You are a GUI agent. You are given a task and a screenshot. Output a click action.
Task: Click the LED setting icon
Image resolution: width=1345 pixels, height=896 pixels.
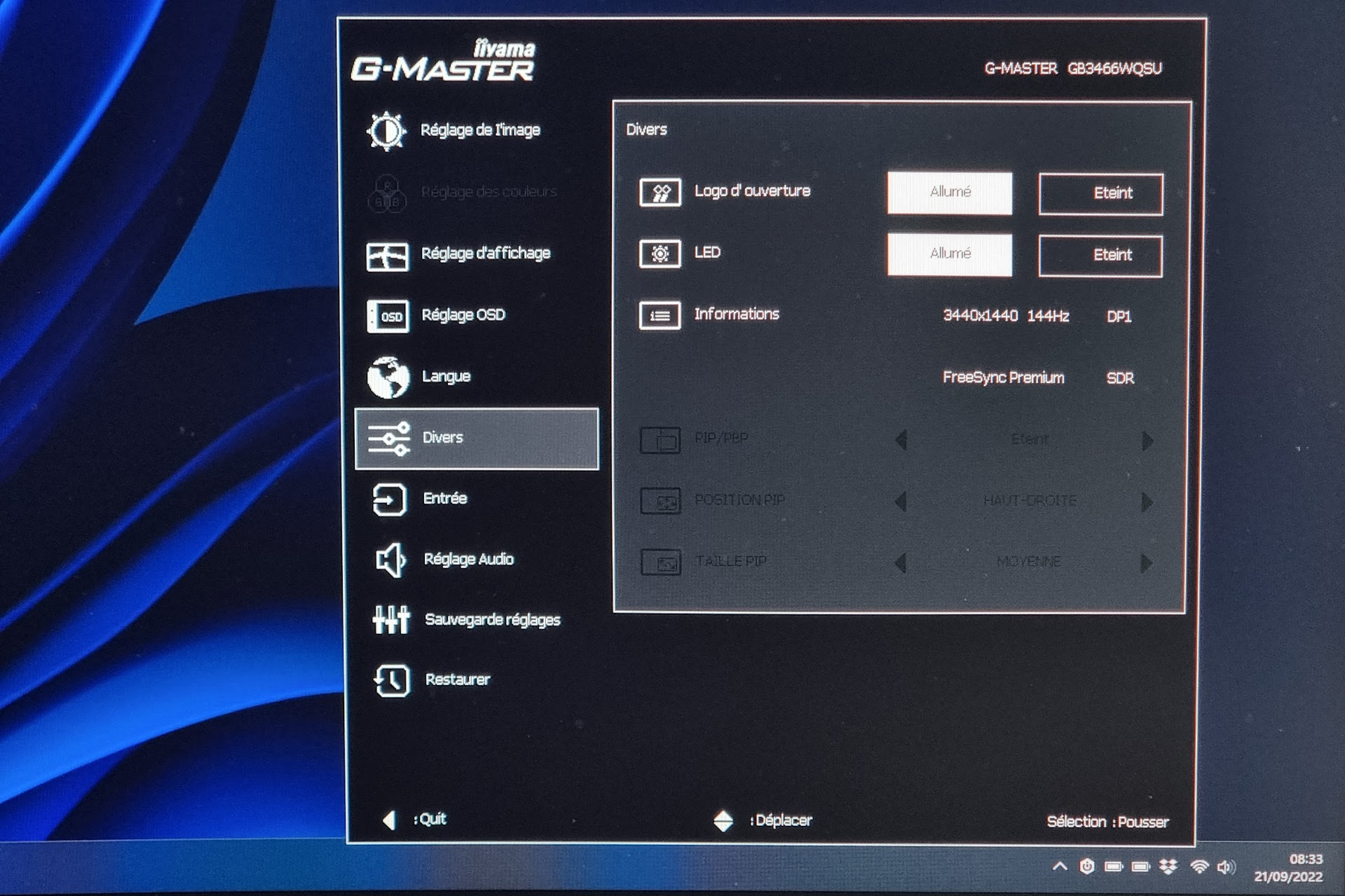point(660,254)
